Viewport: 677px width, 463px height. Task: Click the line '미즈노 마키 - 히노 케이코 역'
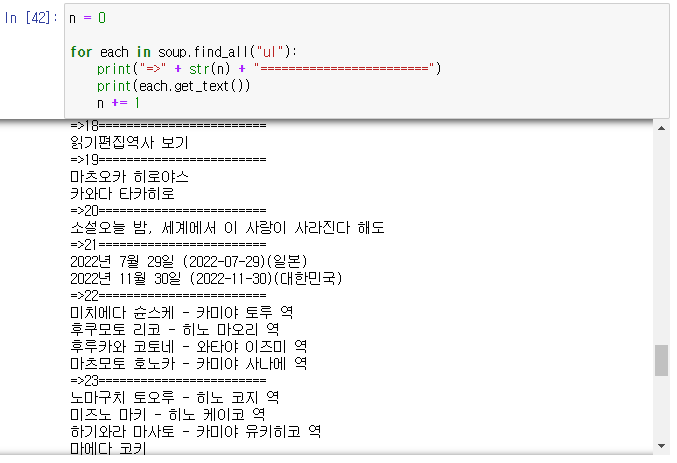(x=168, y=415)
